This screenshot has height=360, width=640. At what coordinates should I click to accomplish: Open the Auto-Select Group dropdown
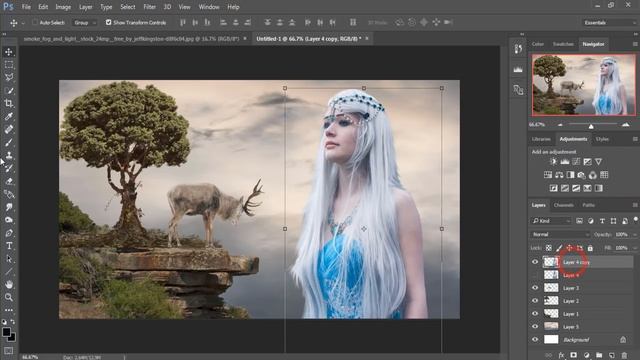click(84, 22)
